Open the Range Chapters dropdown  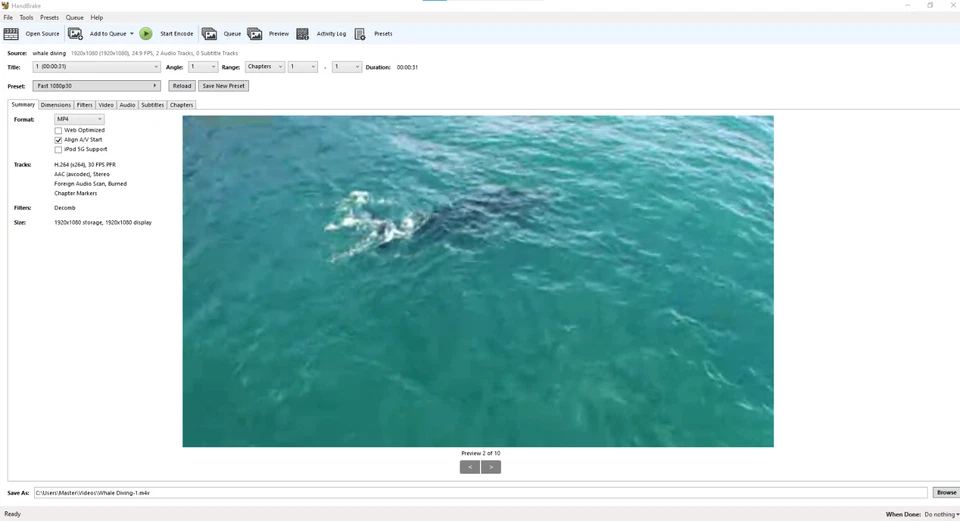264,67
